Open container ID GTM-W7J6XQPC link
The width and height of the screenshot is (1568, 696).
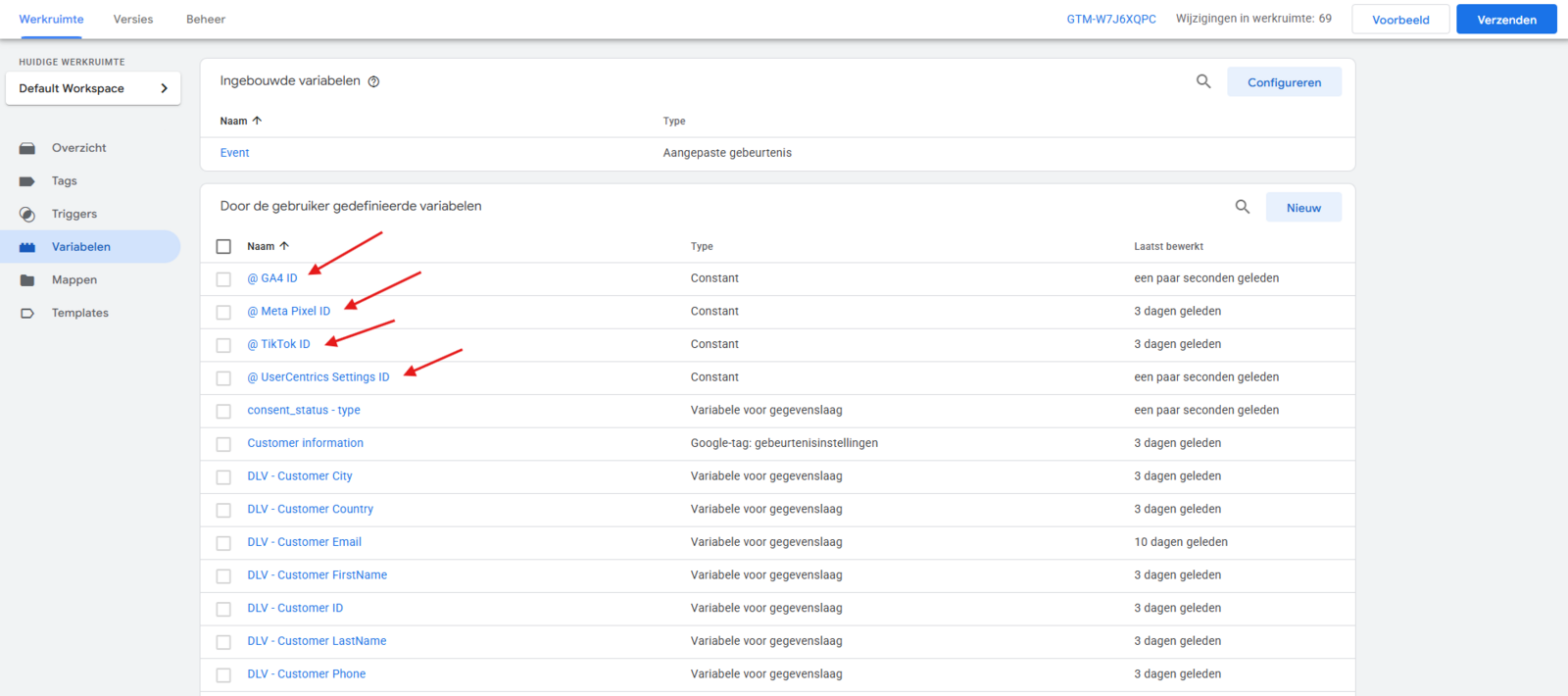[1111, 20]
